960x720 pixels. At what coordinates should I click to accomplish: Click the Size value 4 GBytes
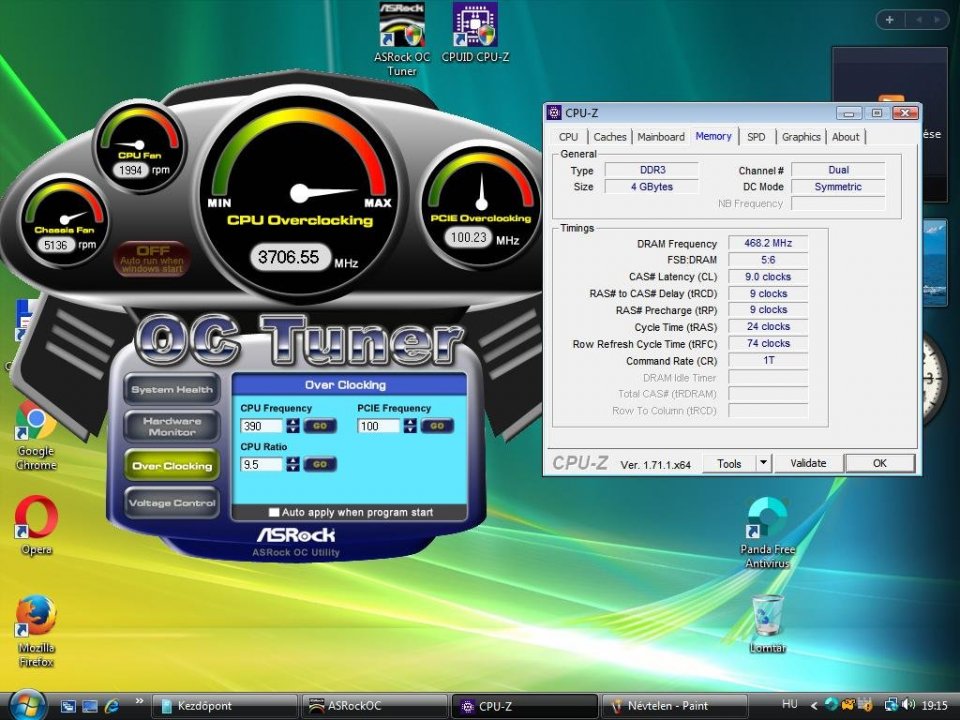652,187
